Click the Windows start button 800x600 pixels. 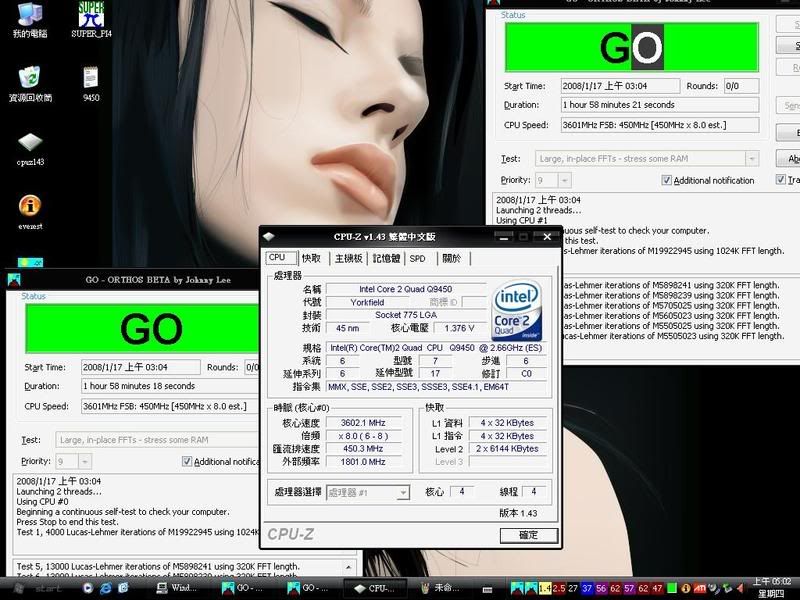tap(37, 588)
